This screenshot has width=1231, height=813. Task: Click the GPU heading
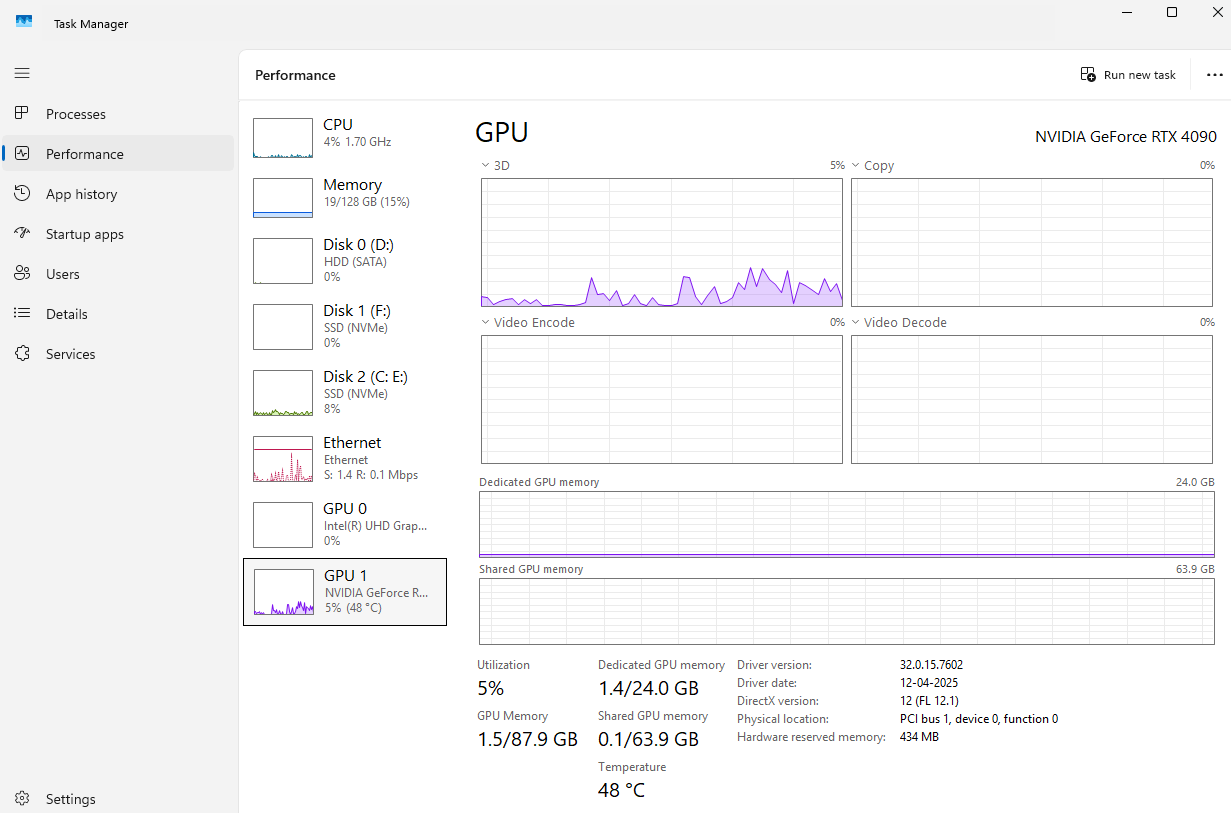click(502, 133)
